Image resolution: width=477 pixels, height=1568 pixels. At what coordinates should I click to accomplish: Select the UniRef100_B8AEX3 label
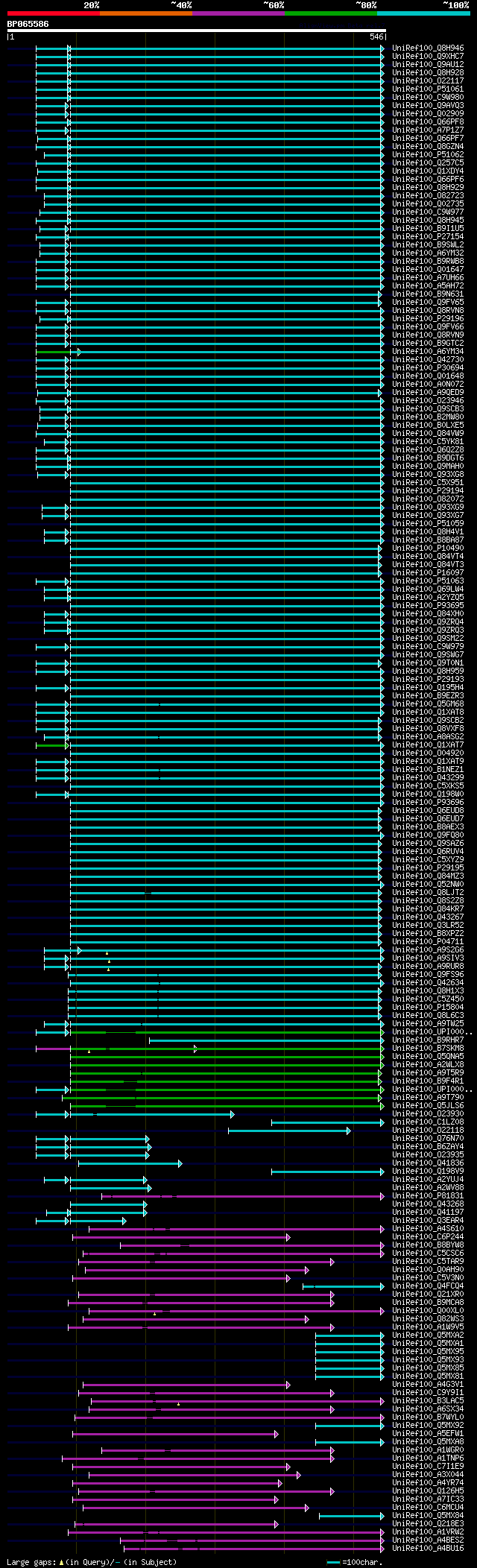coord(428,827)
